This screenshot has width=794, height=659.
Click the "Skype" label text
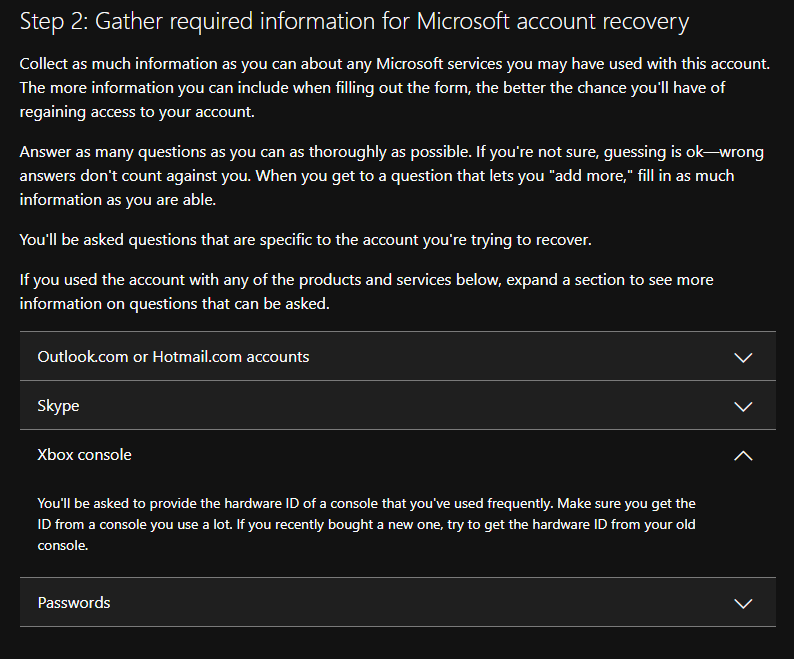[x=58, y=406]
